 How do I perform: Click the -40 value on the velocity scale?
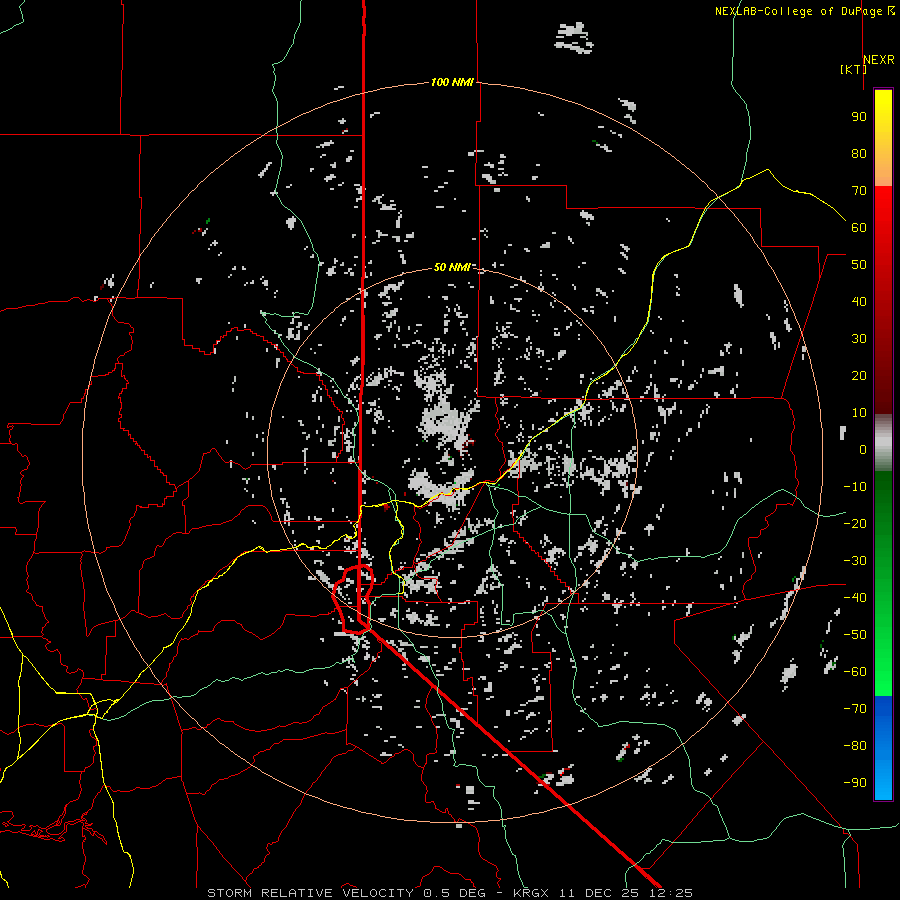855,598
